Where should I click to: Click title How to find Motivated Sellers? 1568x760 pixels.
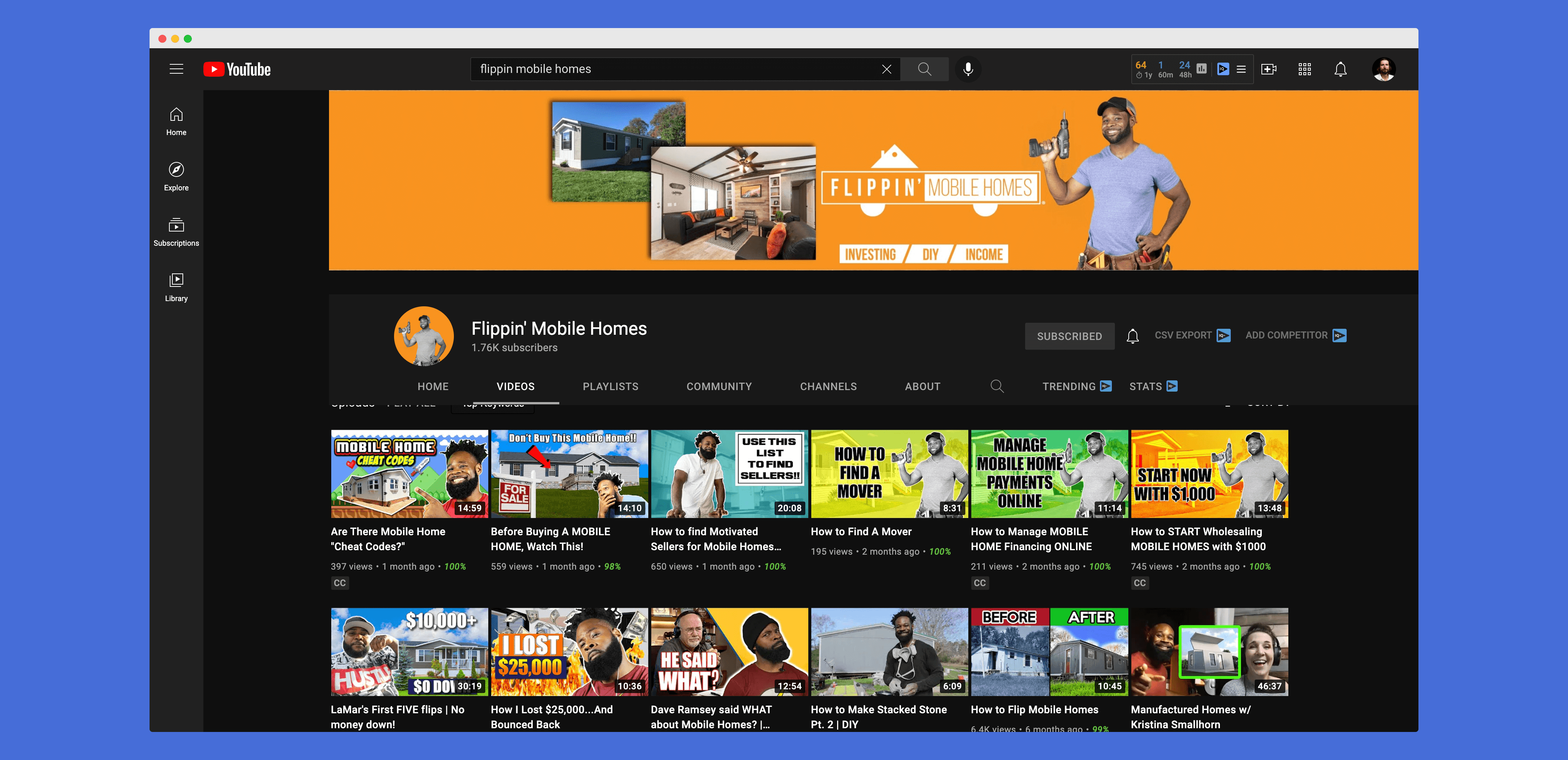716,539
